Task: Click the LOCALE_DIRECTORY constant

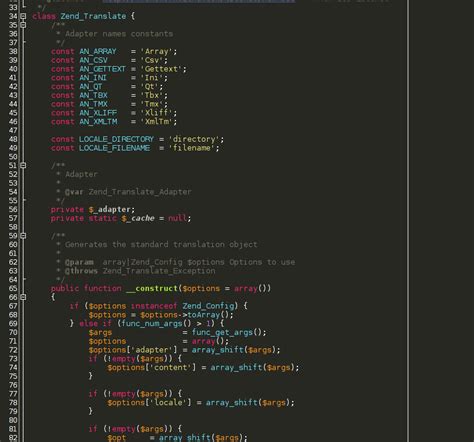Action: (116, 139)
